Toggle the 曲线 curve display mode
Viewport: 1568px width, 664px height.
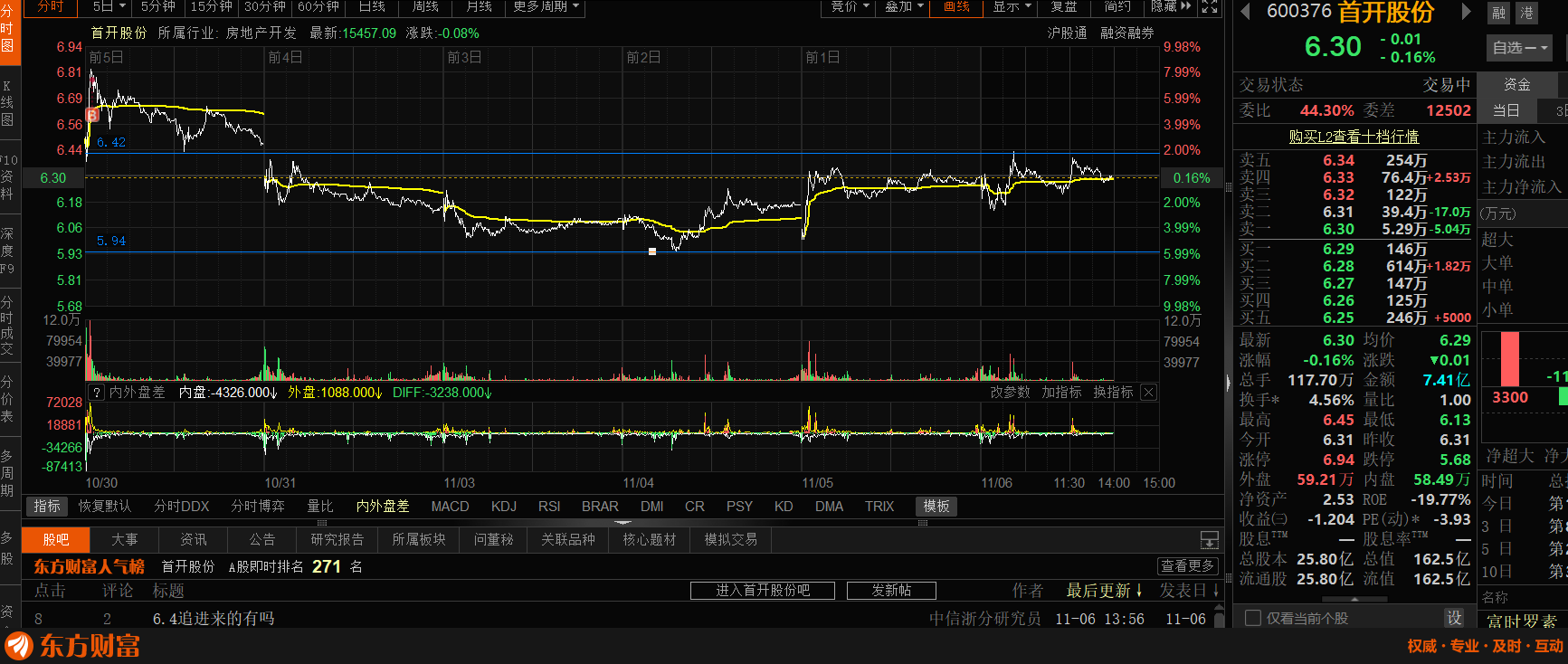[956, 7]
